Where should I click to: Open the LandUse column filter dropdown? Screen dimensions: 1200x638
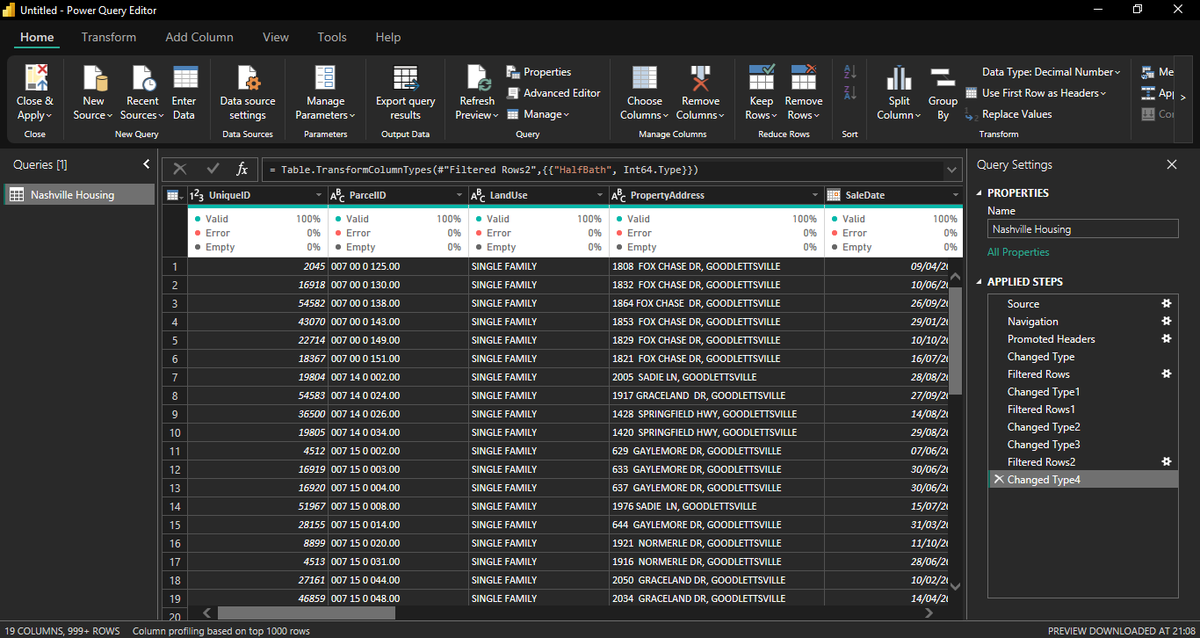599,195
